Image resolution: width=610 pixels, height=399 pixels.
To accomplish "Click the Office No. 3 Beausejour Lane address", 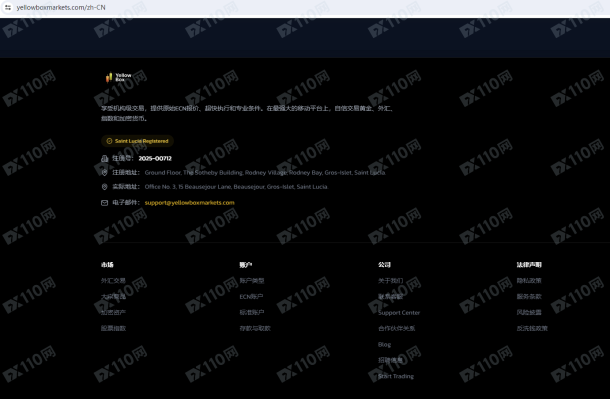I will (x=236, y=187).
